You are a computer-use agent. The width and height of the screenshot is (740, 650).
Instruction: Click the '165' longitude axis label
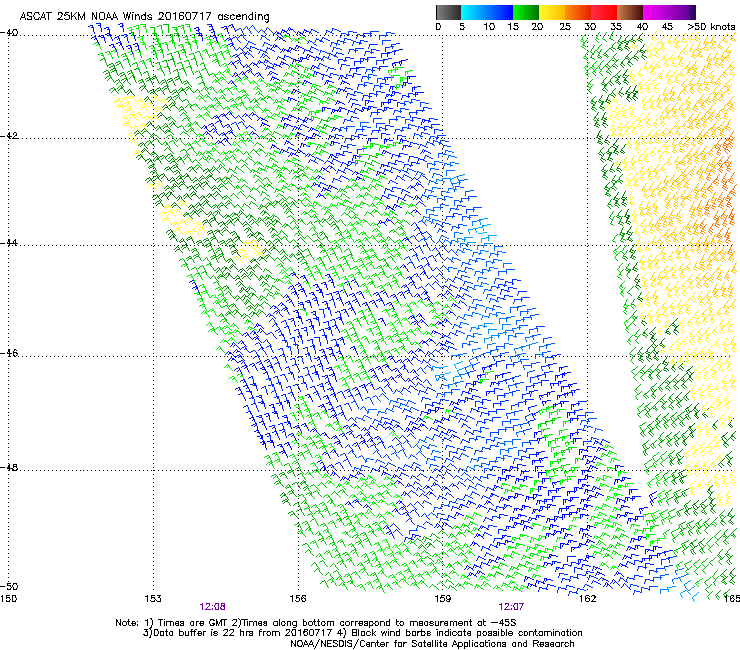click(x=732, y=599)
